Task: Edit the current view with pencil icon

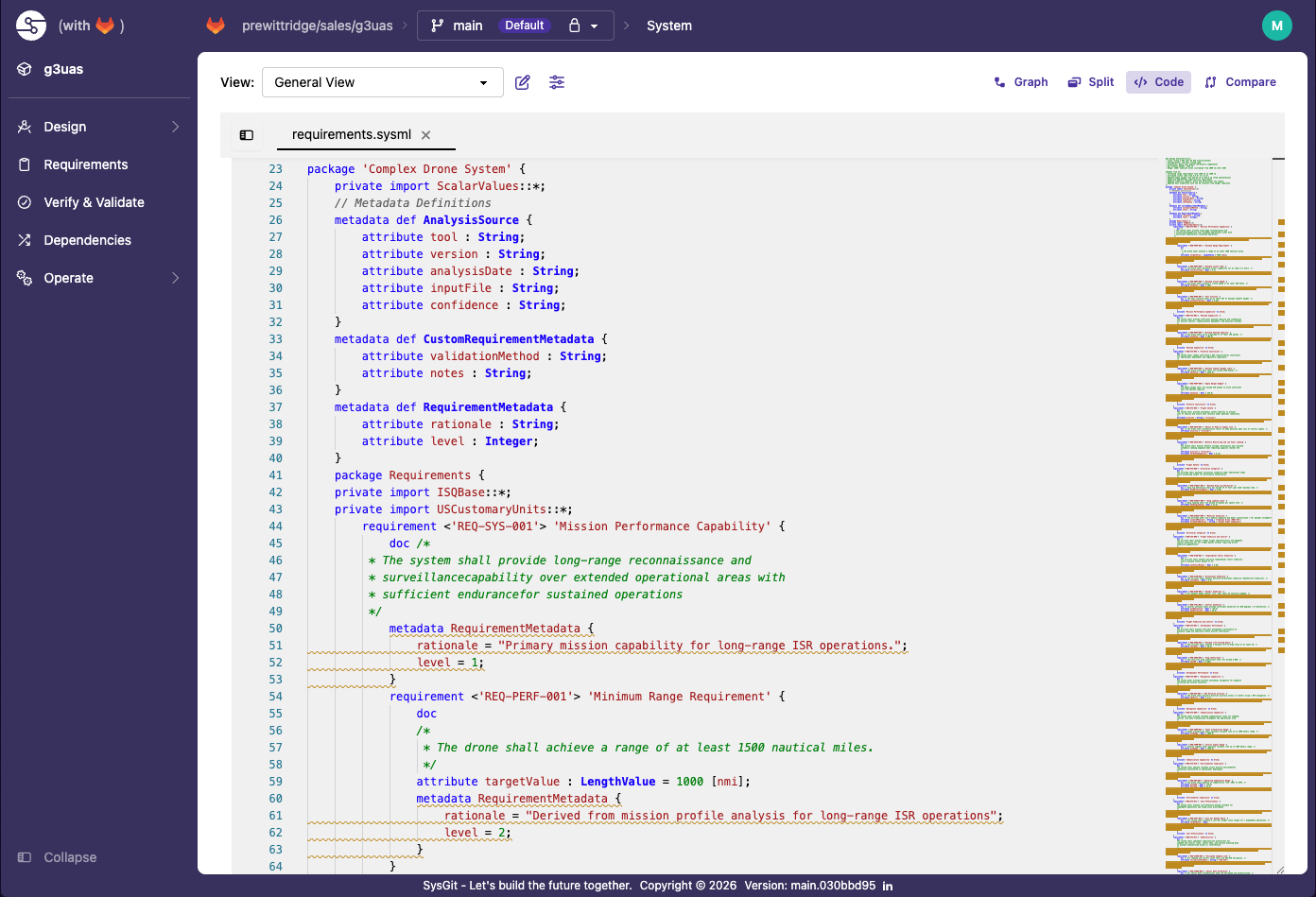Action: click(522, 82)
